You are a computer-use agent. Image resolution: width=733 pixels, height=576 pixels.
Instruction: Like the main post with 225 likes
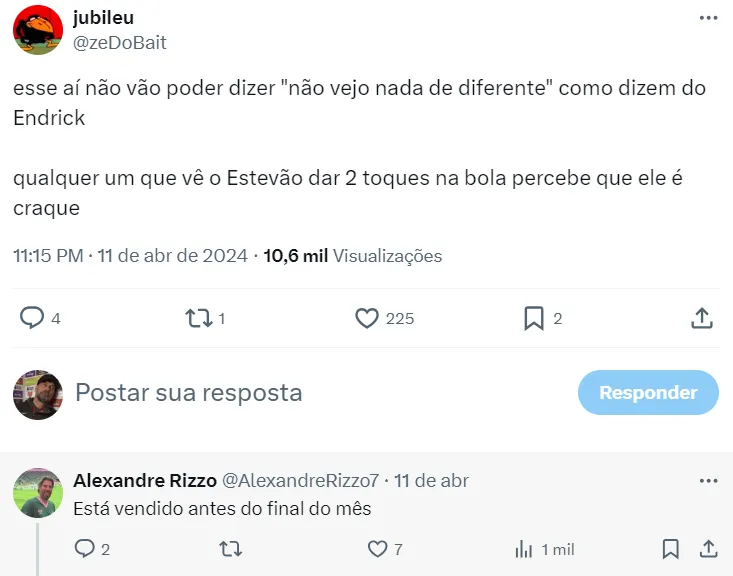367,318
